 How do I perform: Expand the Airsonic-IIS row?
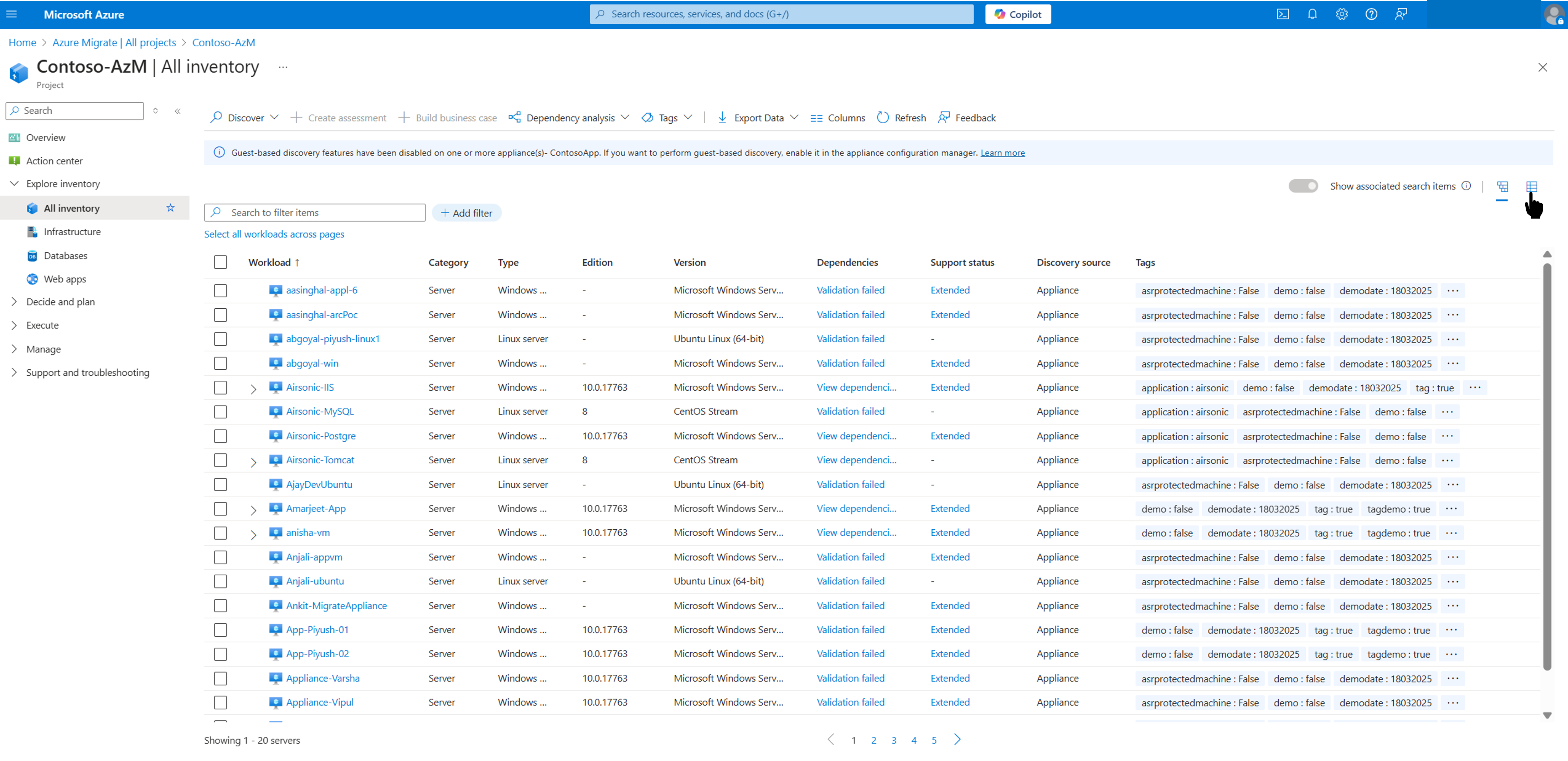point(253,389)
